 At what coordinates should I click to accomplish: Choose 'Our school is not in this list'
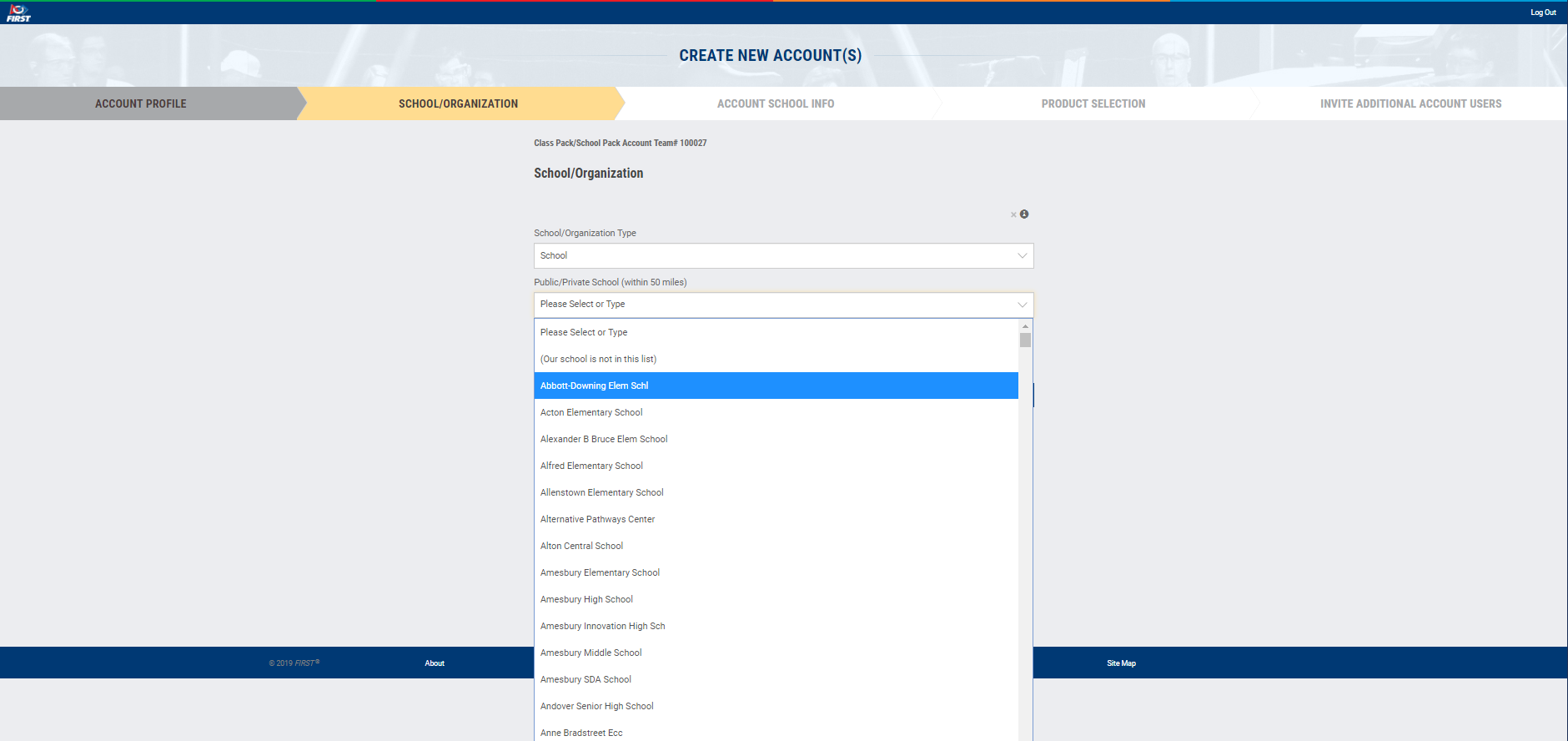click(x=598, y=359)
